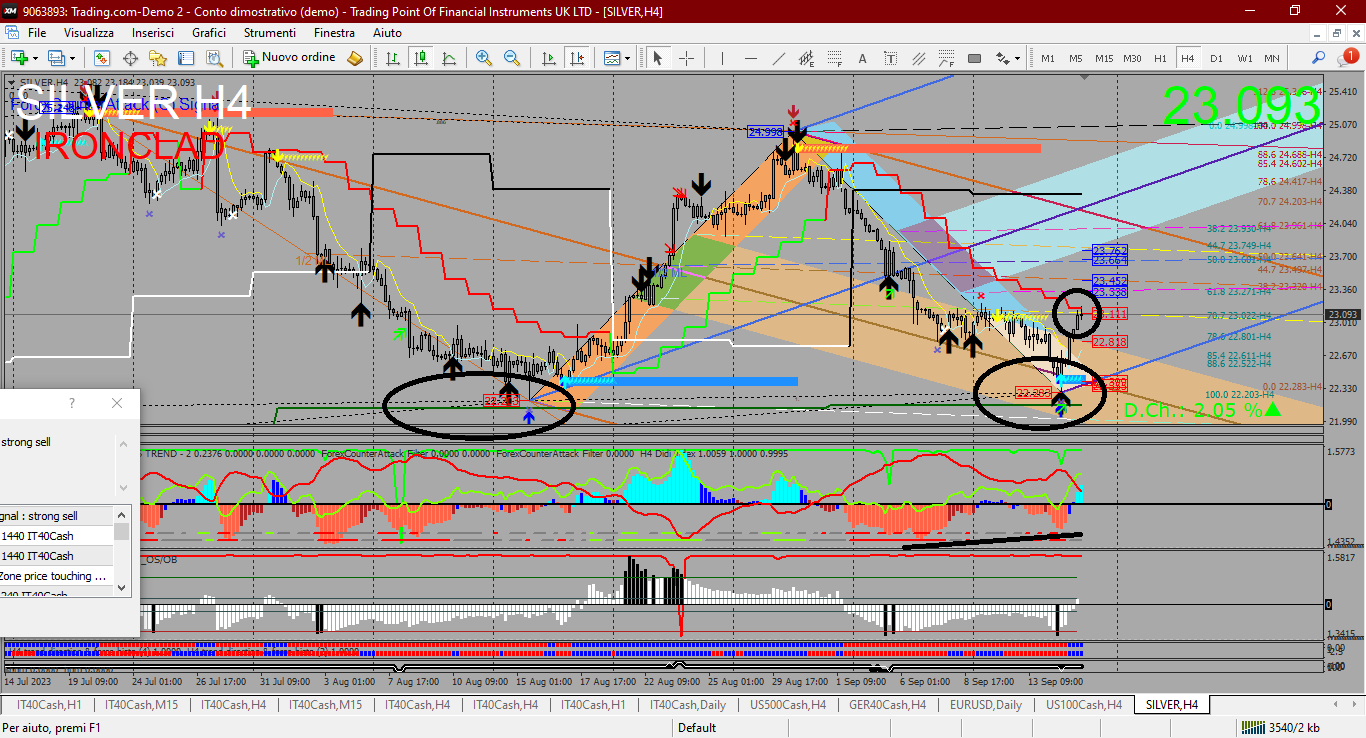Select the arrow cursor tool
1366x738 pixels.
pyautogui.click(x=657, y=58)
